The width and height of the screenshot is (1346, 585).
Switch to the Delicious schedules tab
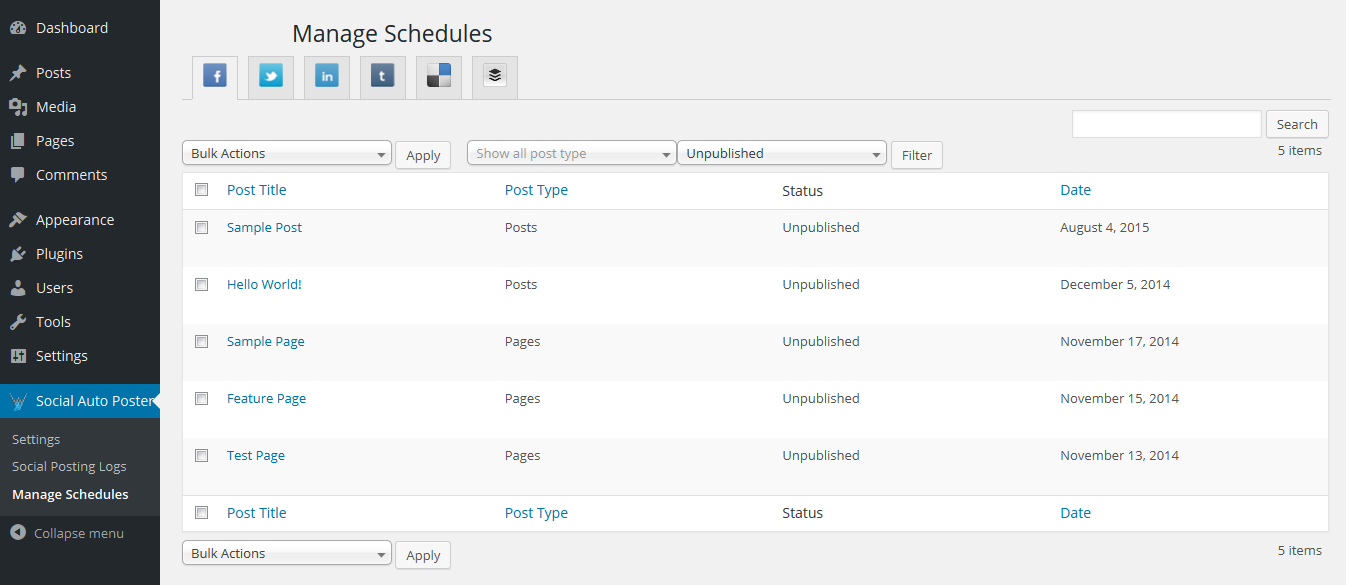438,76
